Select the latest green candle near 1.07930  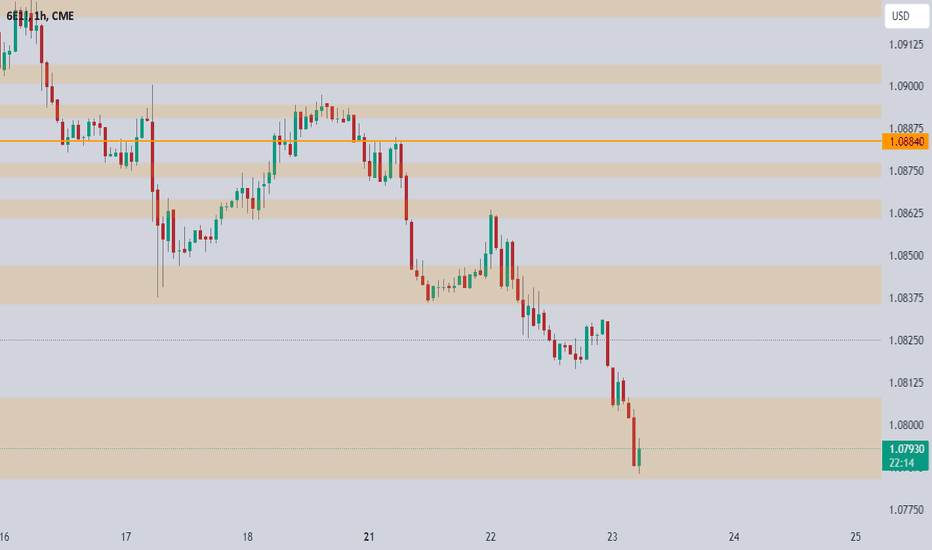point(640,457)
